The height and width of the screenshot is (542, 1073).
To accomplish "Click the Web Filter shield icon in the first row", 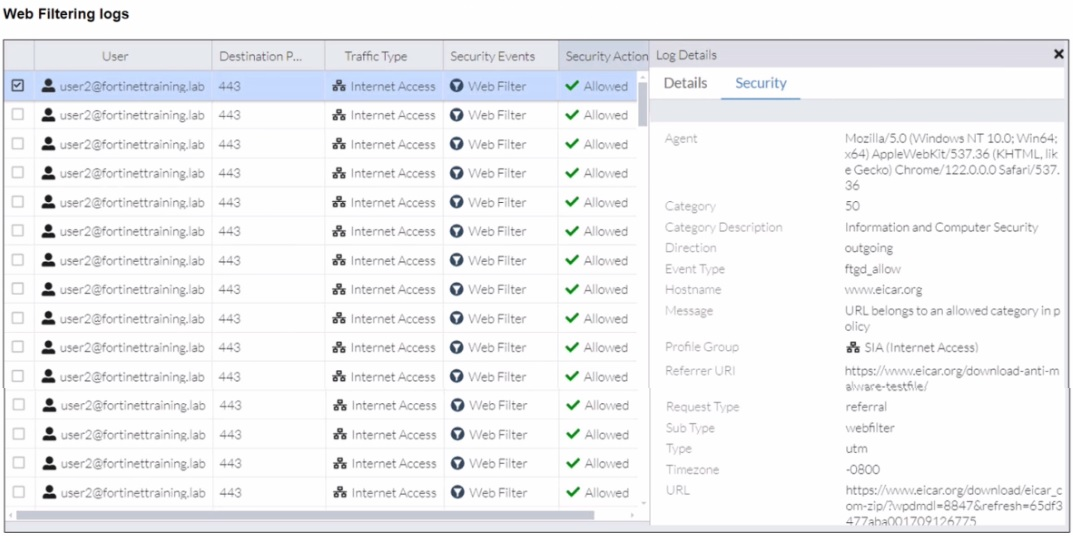I will pyautogui.click(x=457, y=86).
